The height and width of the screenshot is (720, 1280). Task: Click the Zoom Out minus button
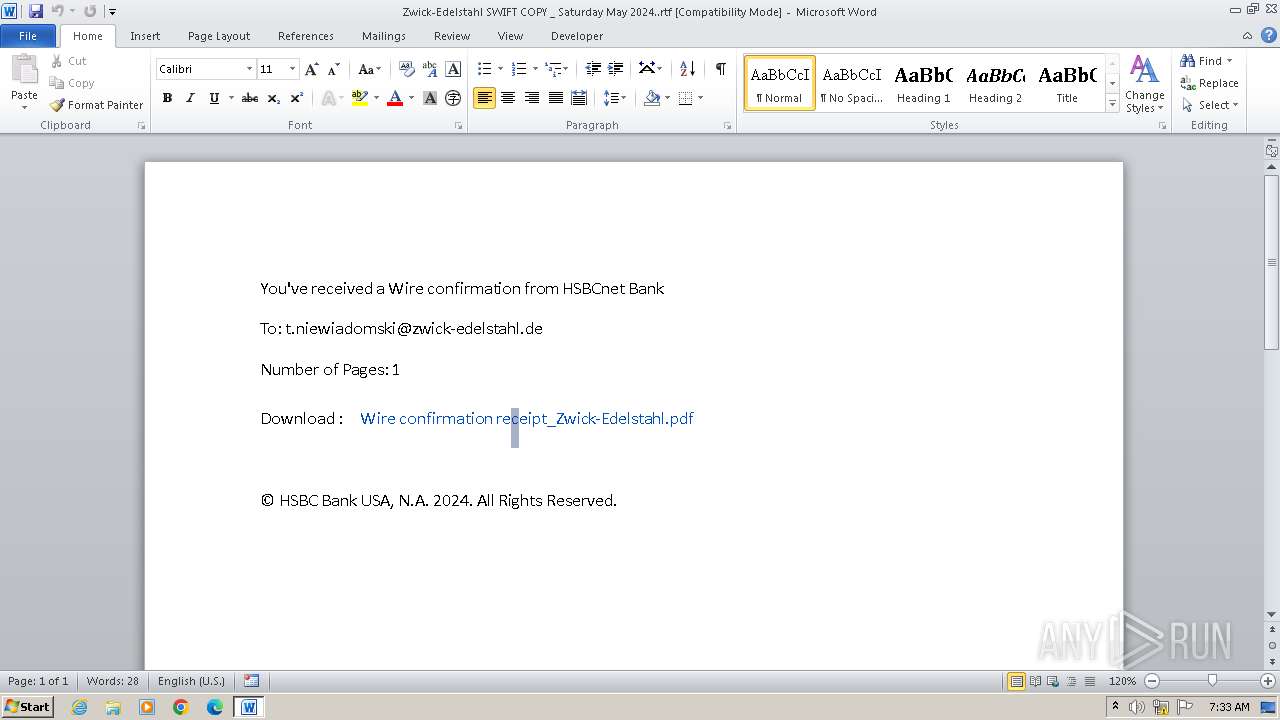tap(1152, 681)
